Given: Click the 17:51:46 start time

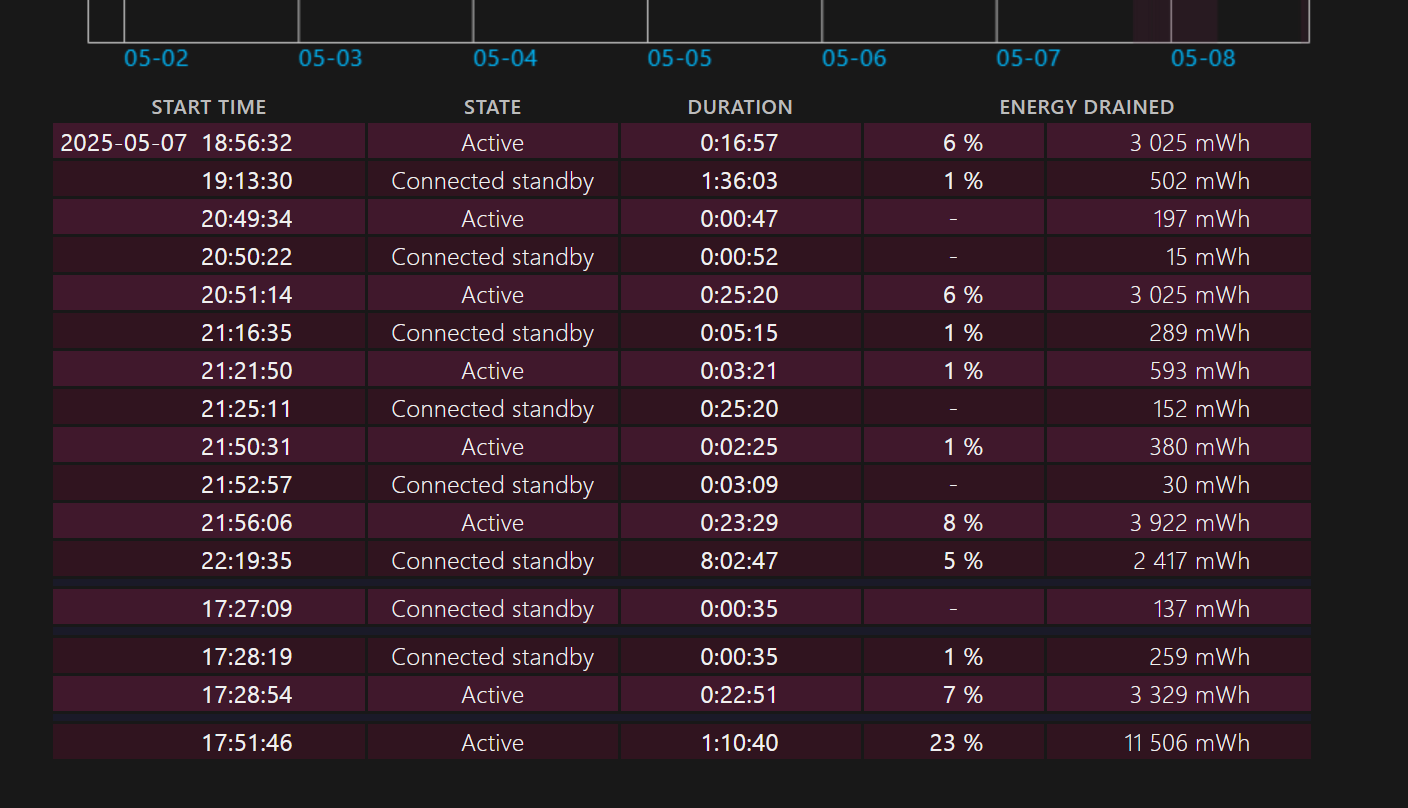Looking at the screenshot, I should point(246,743).
